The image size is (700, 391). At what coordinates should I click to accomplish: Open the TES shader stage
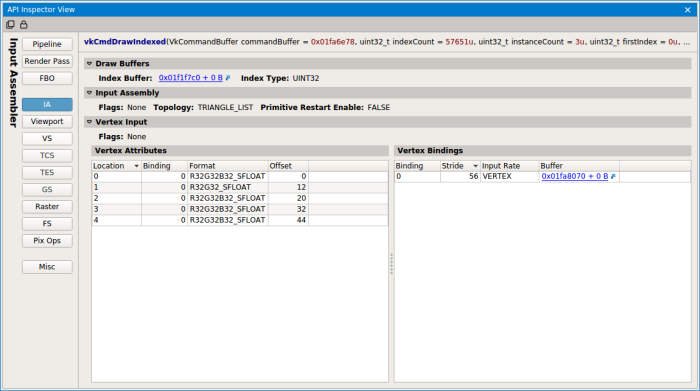click(47, 172)
